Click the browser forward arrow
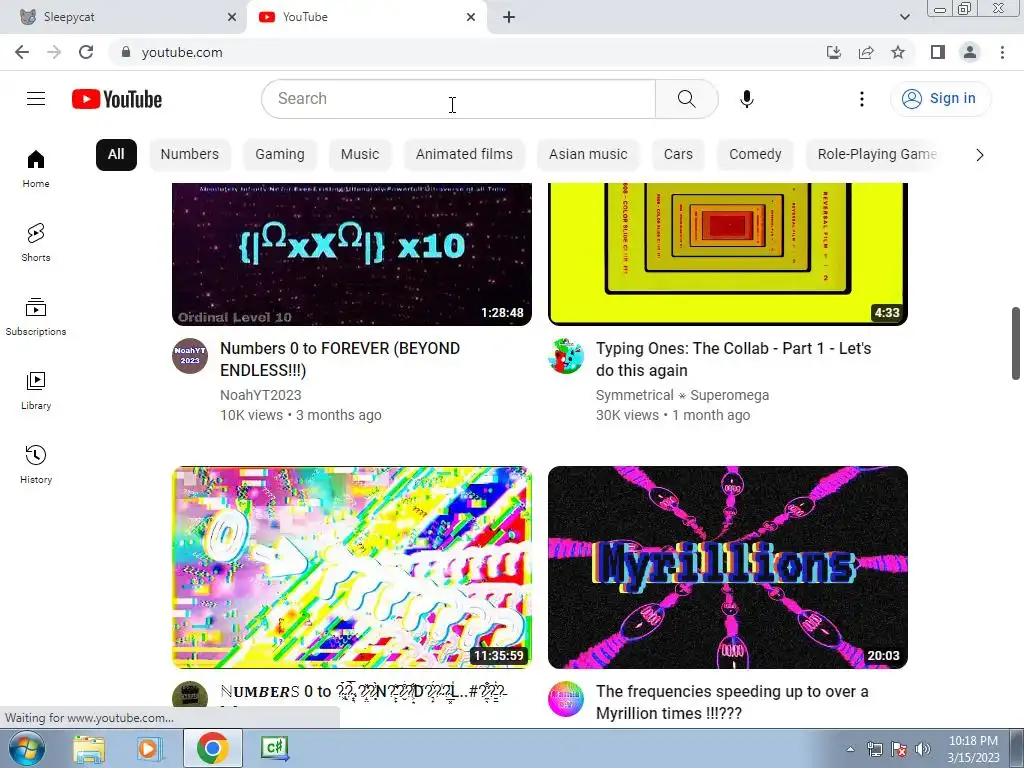 click(x=54, y=52)
